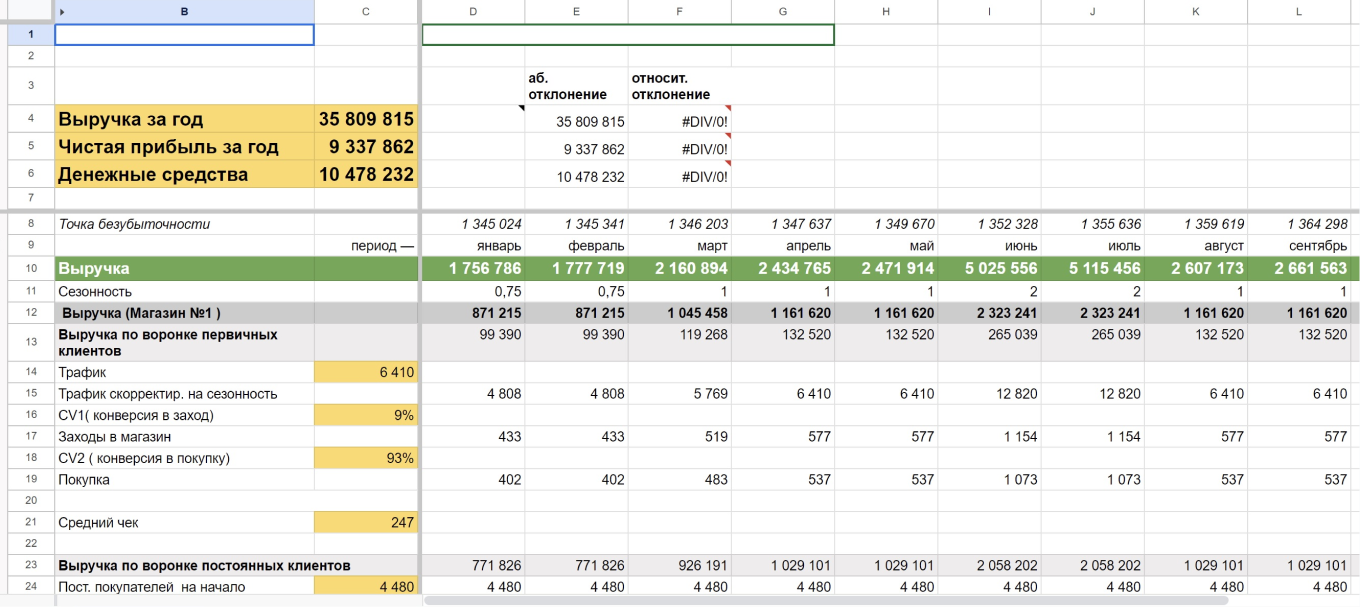Viewport: 1360px width, 607px height.
Task: Click the CV1 conversion value 9%
Action: coord(366,415)
